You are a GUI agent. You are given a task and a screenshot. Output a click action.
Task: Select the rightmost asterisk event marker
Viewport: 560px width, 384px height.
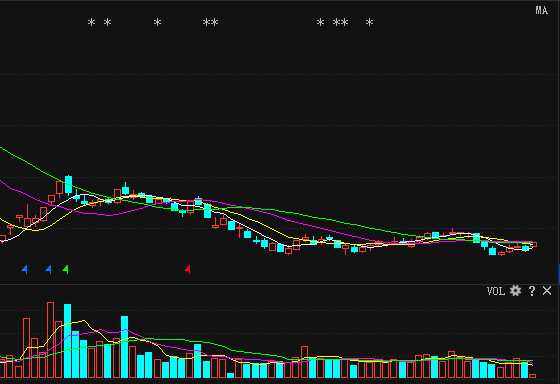click(369, 23)
